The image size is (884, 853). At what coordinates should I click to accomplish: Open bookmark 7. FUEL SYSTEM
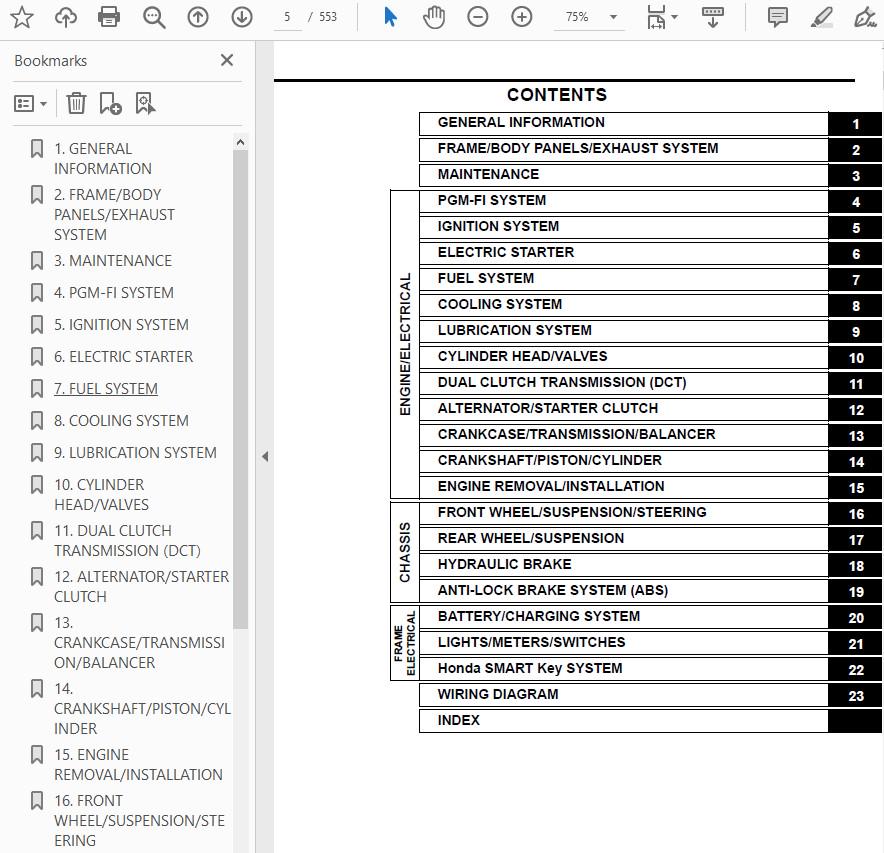(106, 389)
